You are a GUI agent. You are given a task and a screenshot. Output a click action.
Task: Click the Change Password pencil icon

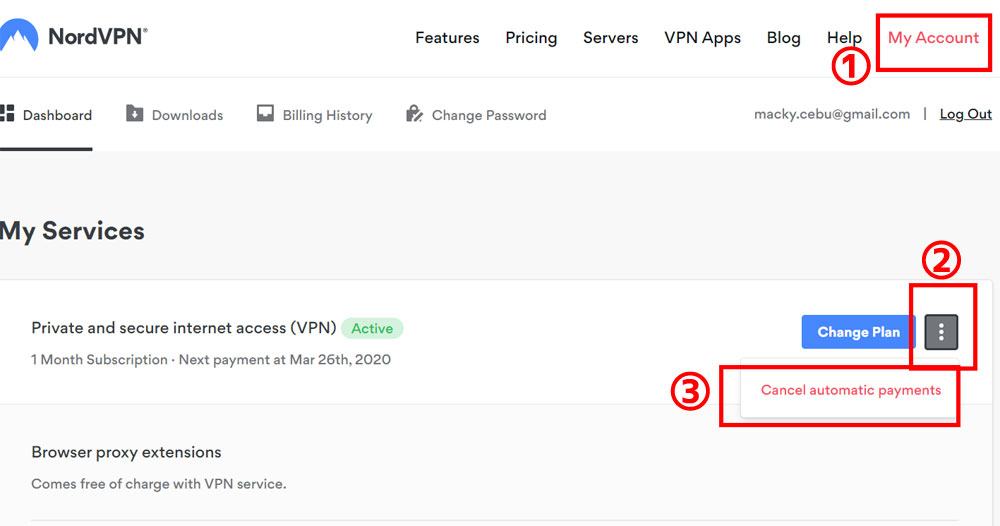point(414,114)
